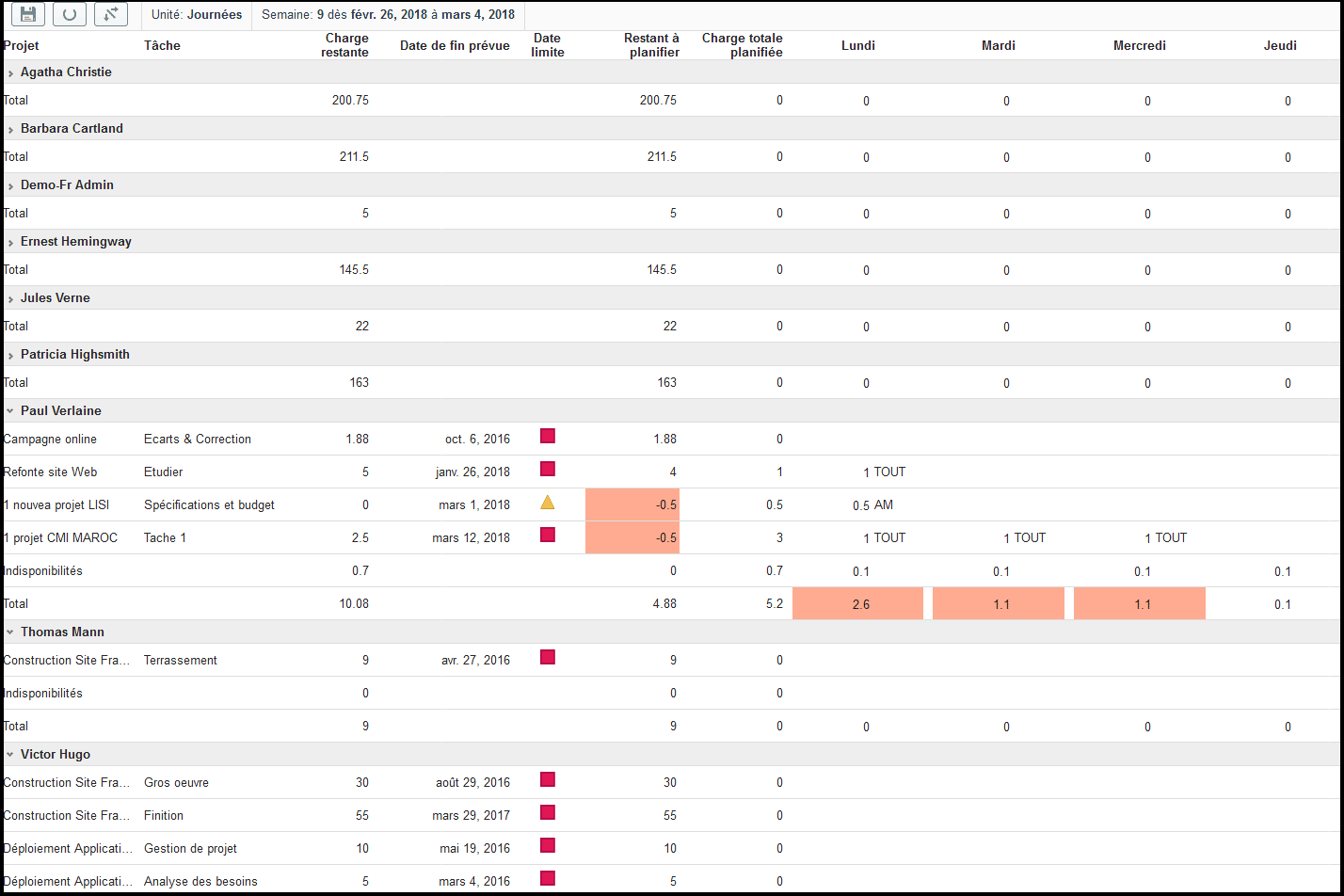Click the save (floppy disk) toolbar icon
Viewport: 1344px width, 896px height.
pos(28,14)
